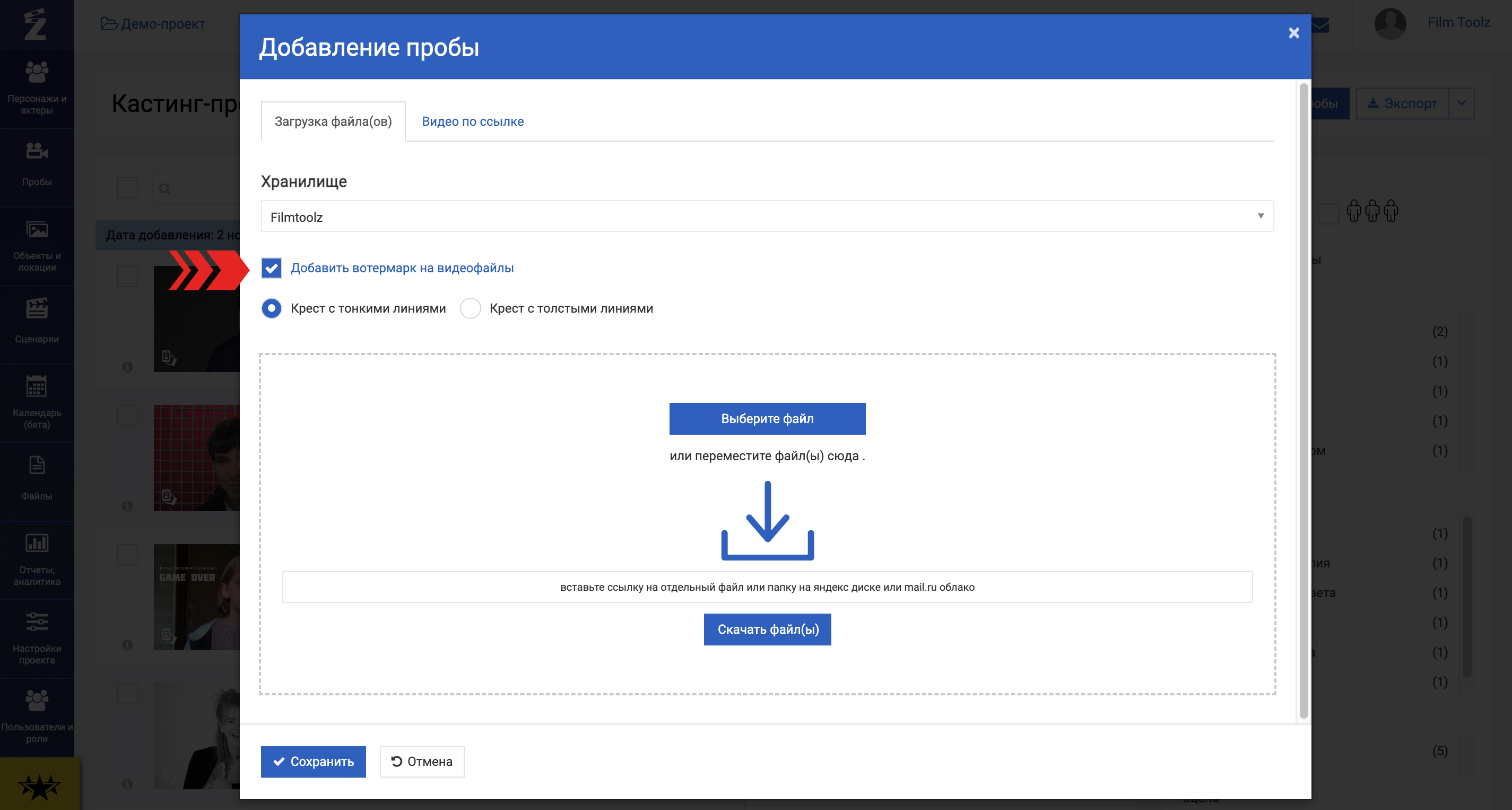The image size is (1512, 810).
Task: Select Крест с толстыми линиями option
Action: tap(471, 308)
